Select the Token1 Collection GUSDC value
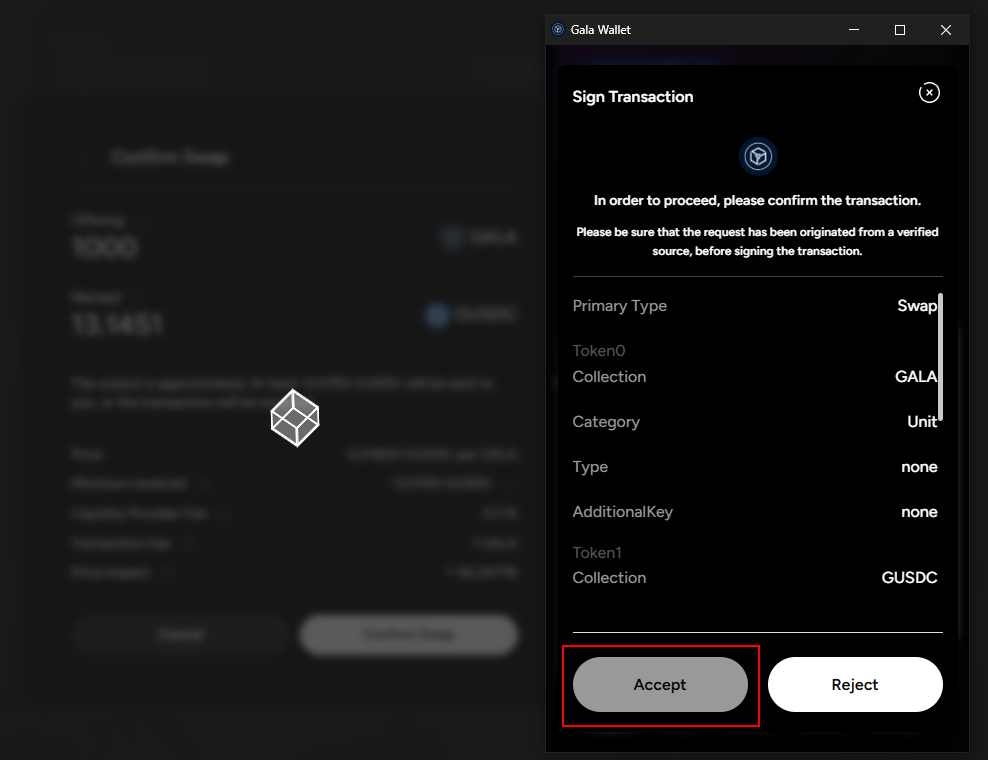 click(909, 578)
